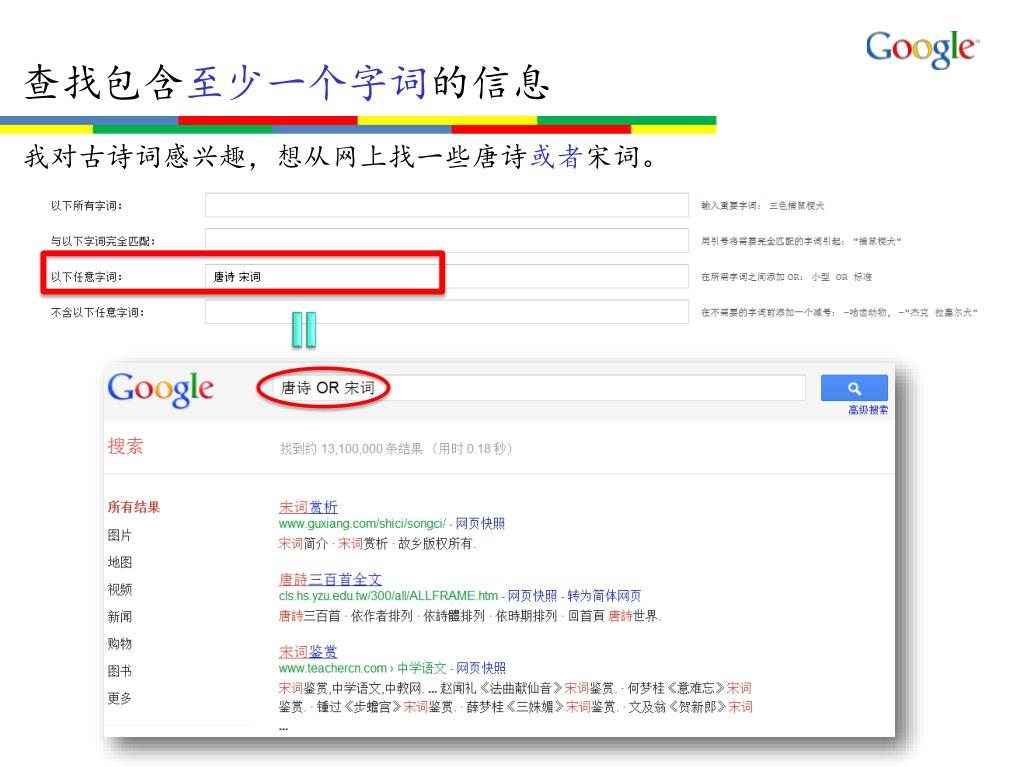
Task: Open 网页快照 for the cls.hs.yzu.edu.tw result
Action: tap(532, 596)
